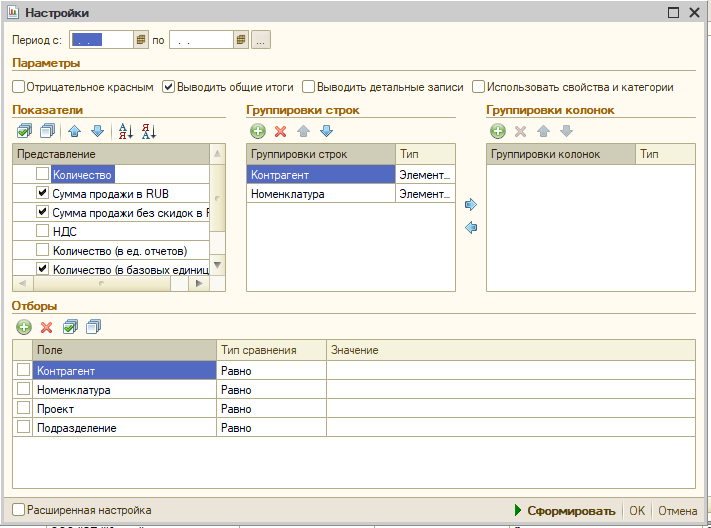Check all indicators in Показатели toolbar

click(25, 131)
